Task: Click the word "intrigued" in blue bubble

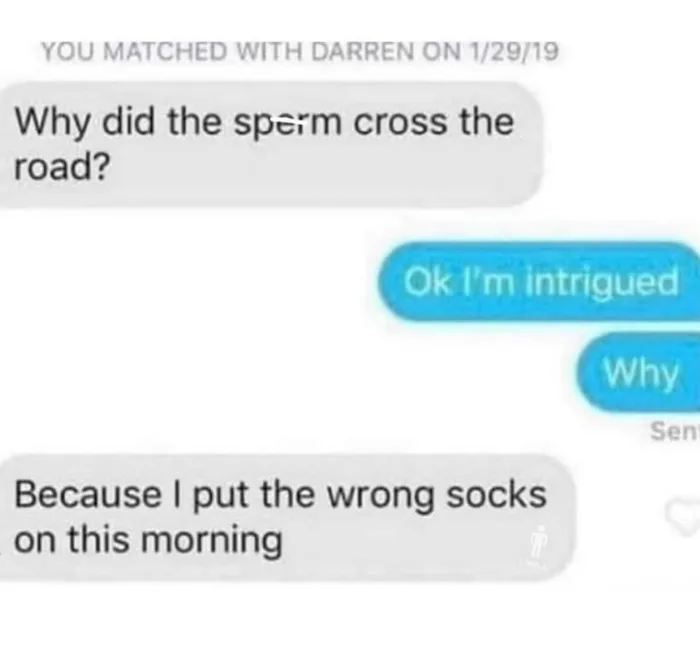Action: [602, 284]
